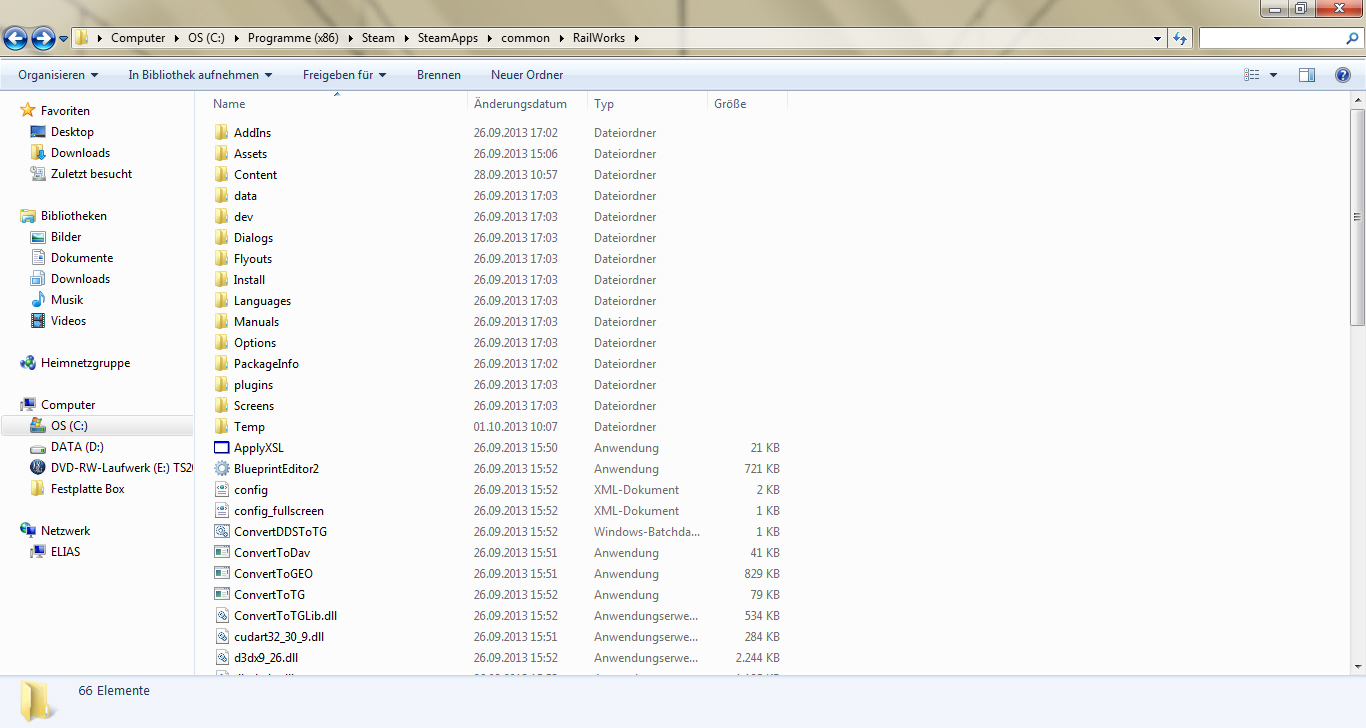Select the config XML file icon

[222, 490]
